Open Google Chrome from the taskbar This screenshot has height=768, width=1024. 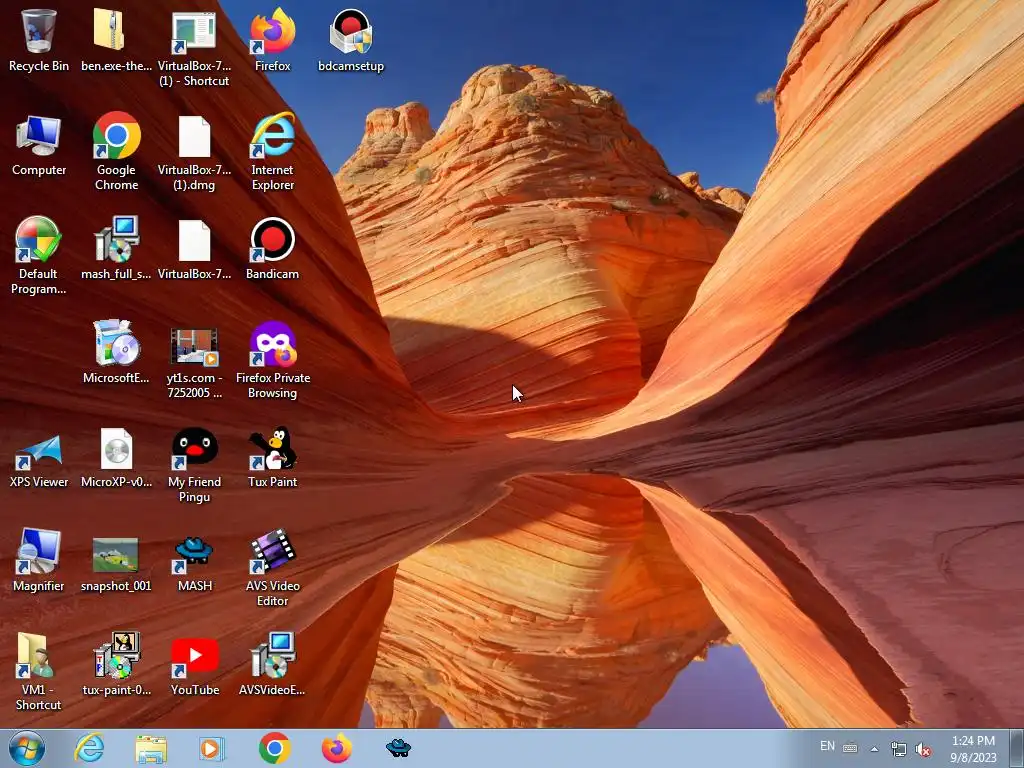coord(274,748)
